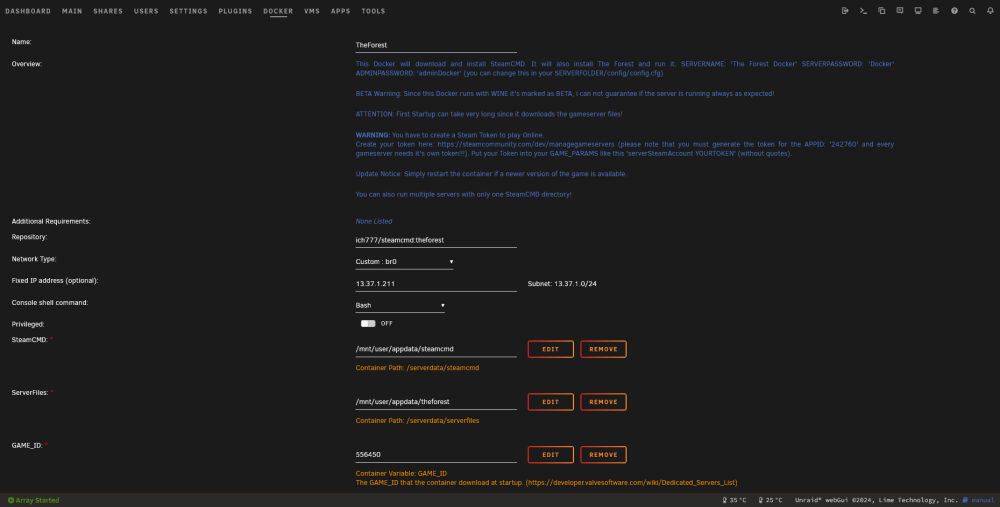Open the Apps menu tab
The width and height of the screenshot is (1000, 507).
coord(341,11)
